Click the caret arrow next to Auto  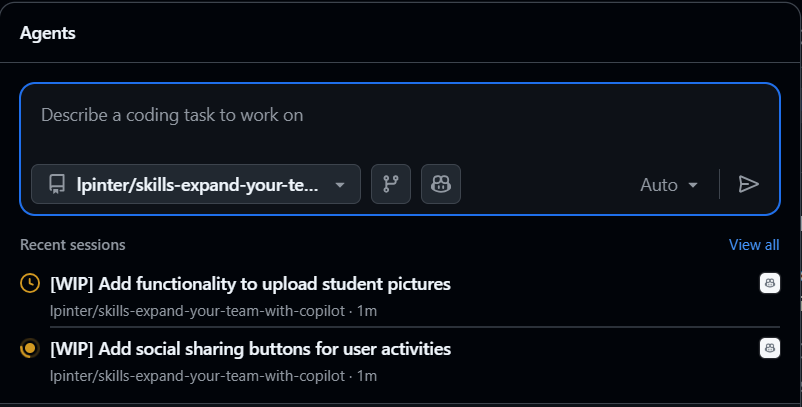coord(692,186)
